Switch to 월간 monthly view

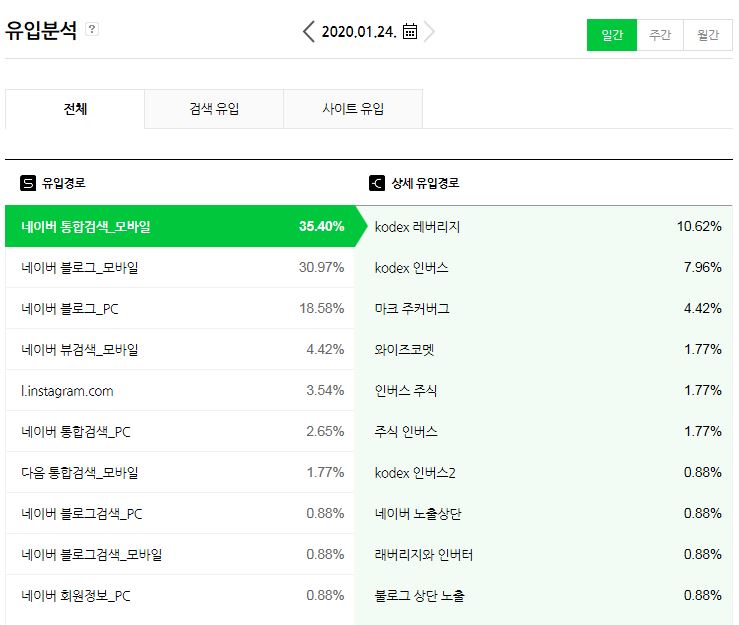pyautogui.click(x=708, y=35)
